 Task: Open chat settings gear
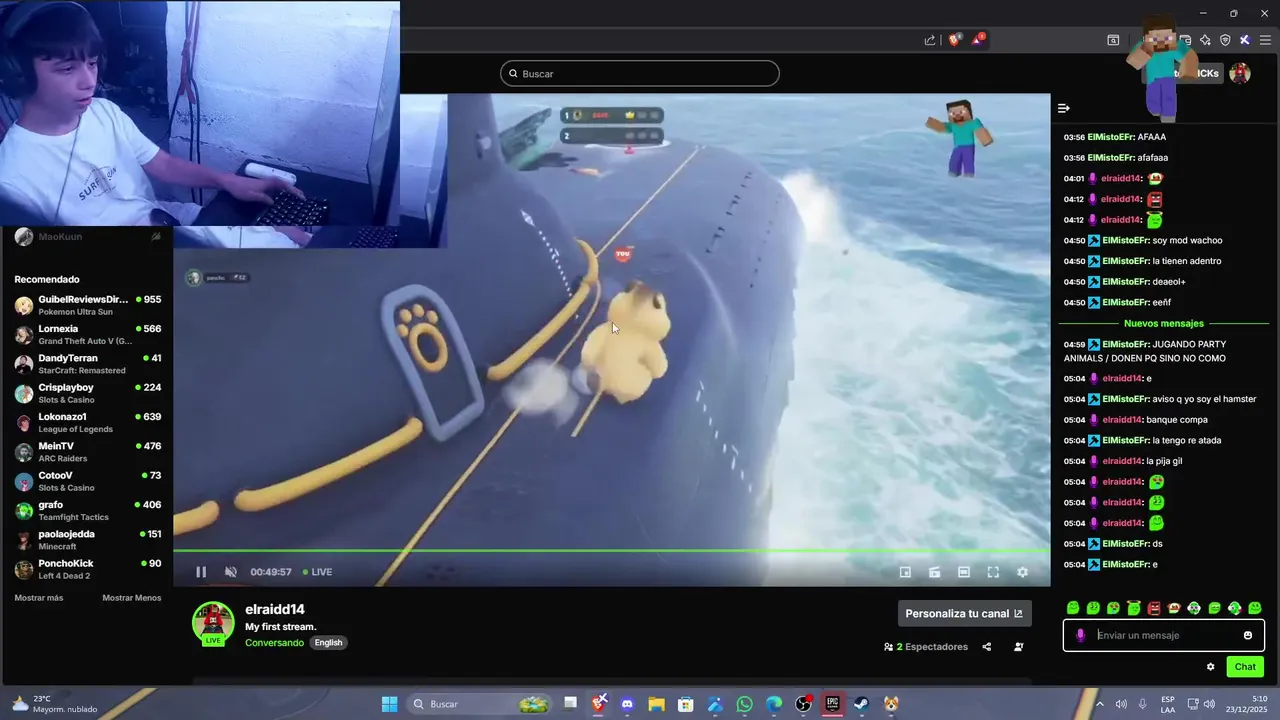click(1211, 667)
